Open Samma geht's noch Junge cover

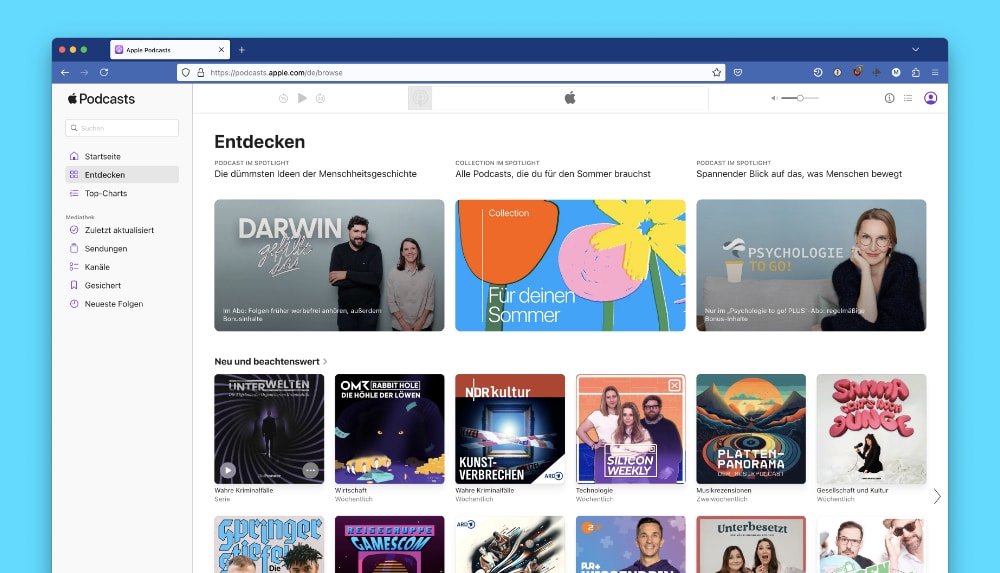[872, 429]
